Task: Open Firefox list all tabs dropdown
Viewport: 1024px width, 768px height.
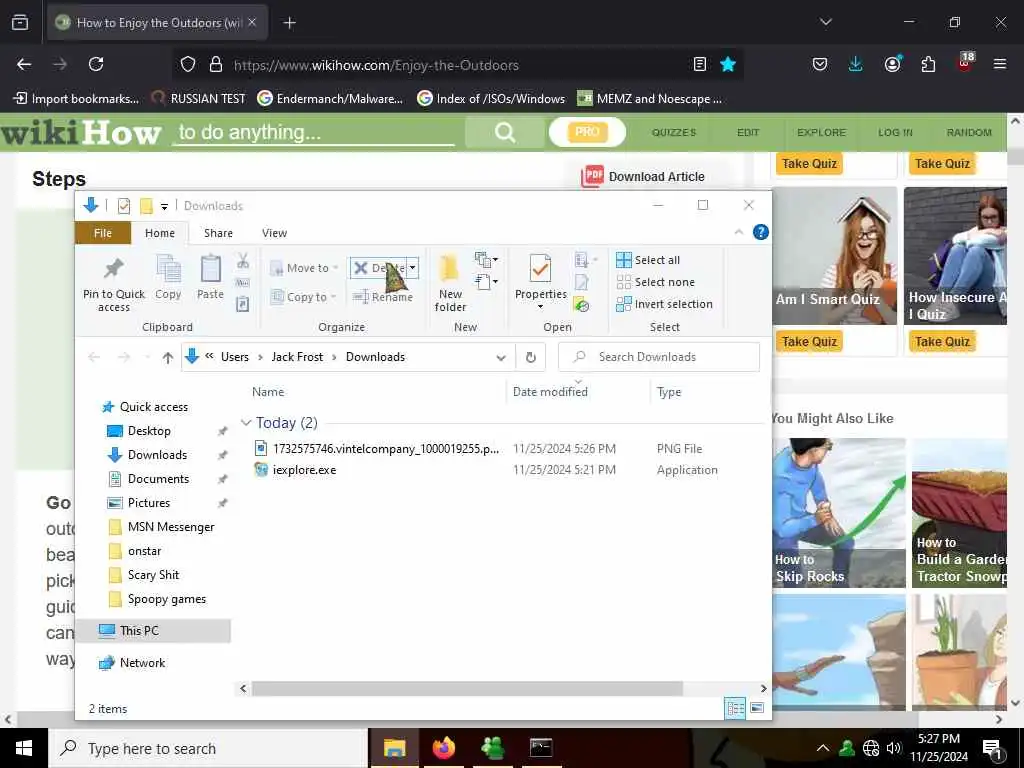Action: (x=826, y=22)
